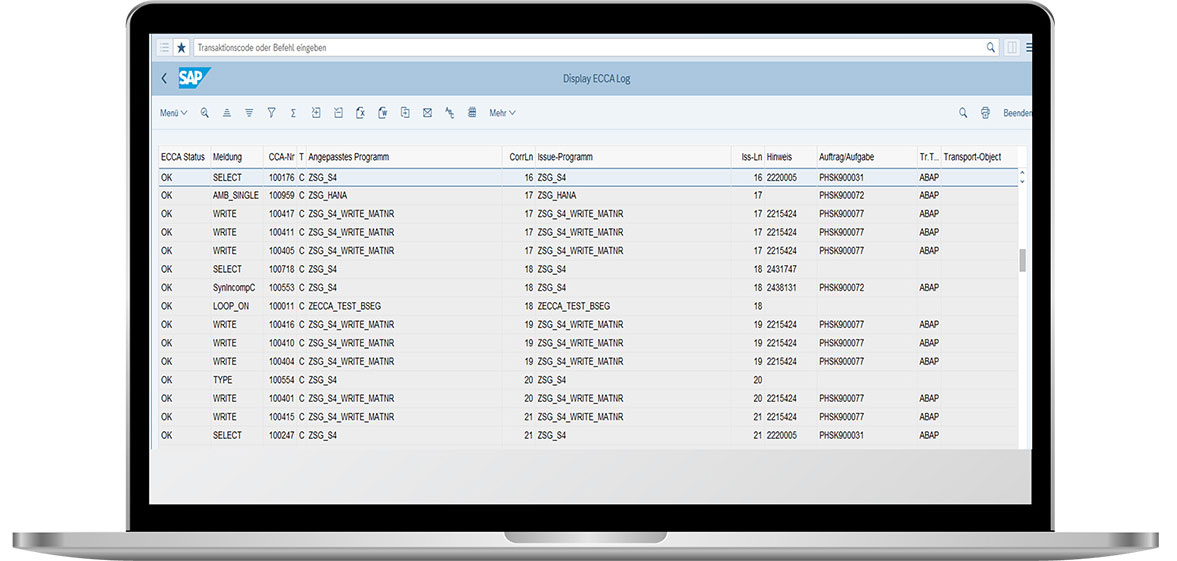This screenshot has width=1177, height=561.
Task: Click the print icon on right toolbar
Action: point(985,113)
